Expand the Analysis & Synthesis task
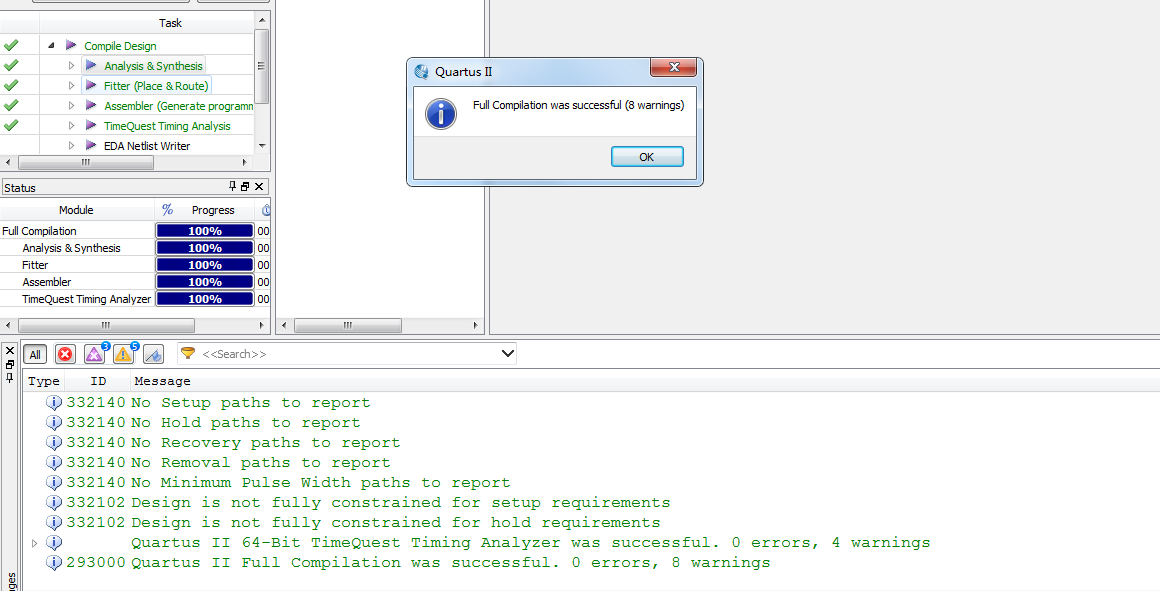 tap(72, 66)
